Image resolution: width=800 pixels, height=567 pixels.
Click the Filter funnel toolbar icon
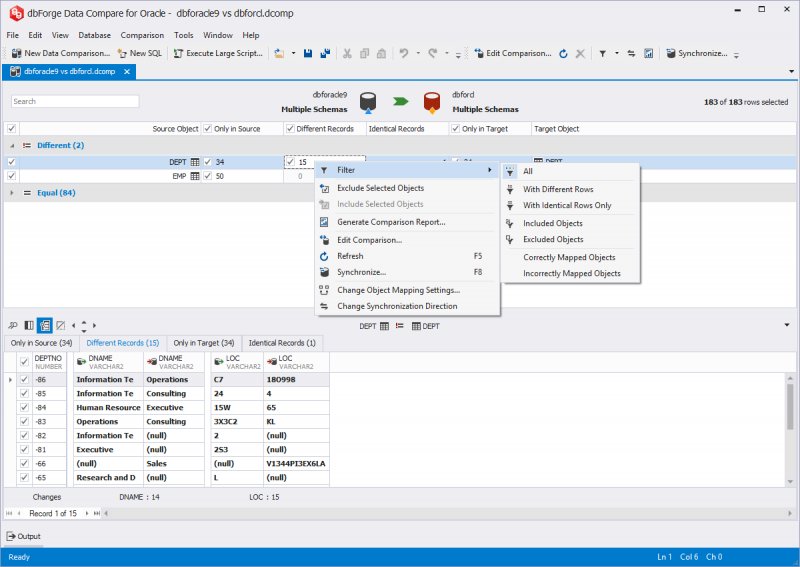click(x=603, y=53)
